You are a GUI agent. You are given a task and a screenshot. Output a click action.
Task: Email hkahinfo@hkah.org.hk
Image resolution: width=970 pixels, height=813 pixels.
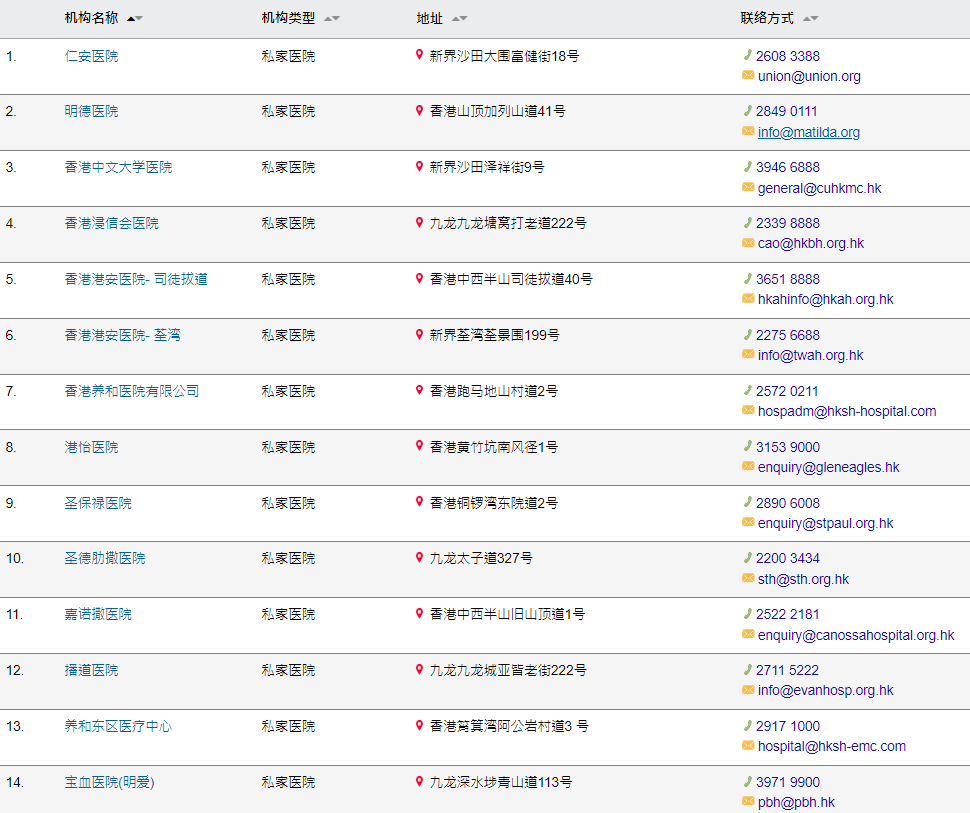[826, 299]
